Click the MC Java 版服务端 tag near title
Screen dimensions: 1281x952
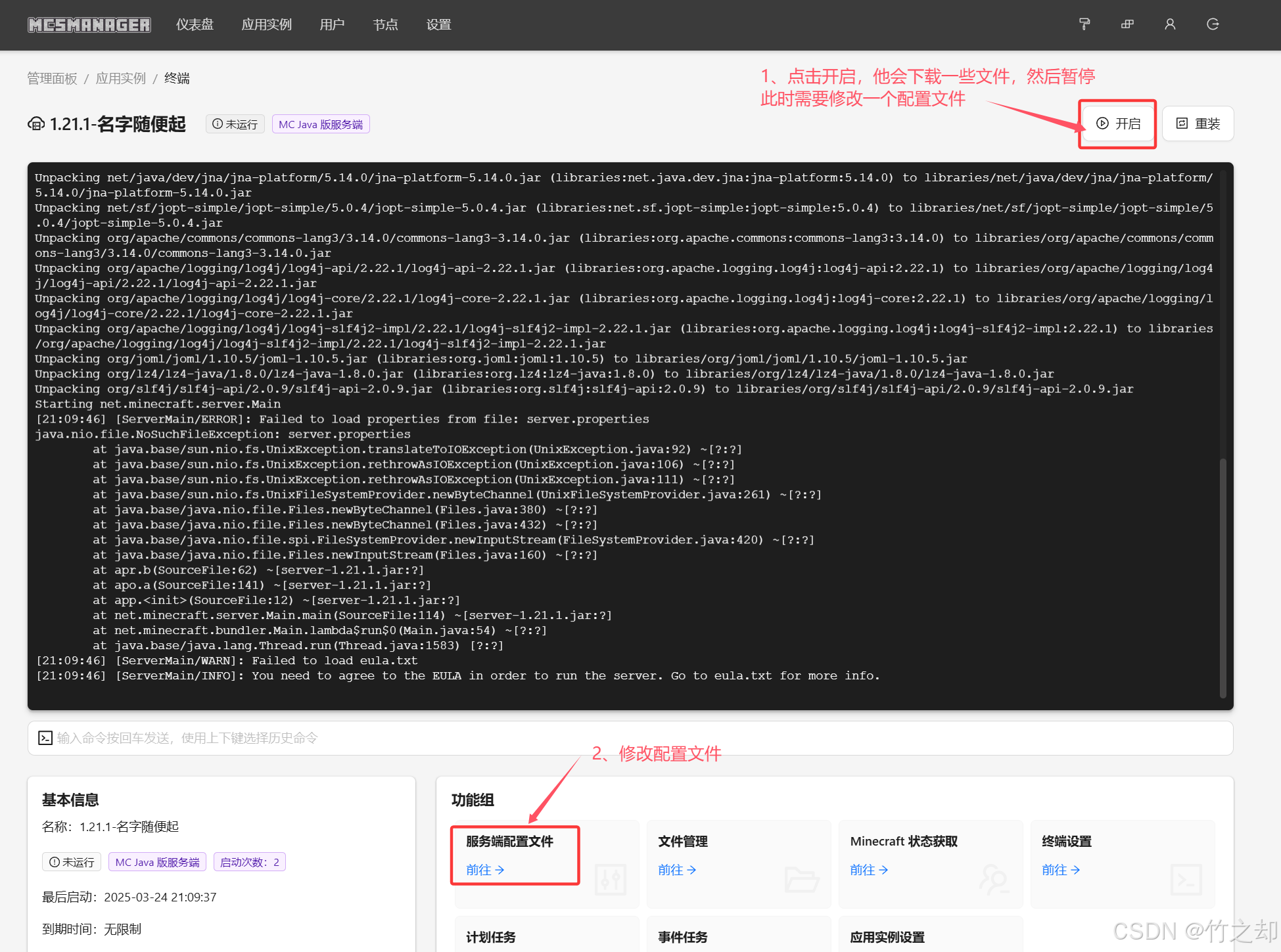(x=321, y=124)
